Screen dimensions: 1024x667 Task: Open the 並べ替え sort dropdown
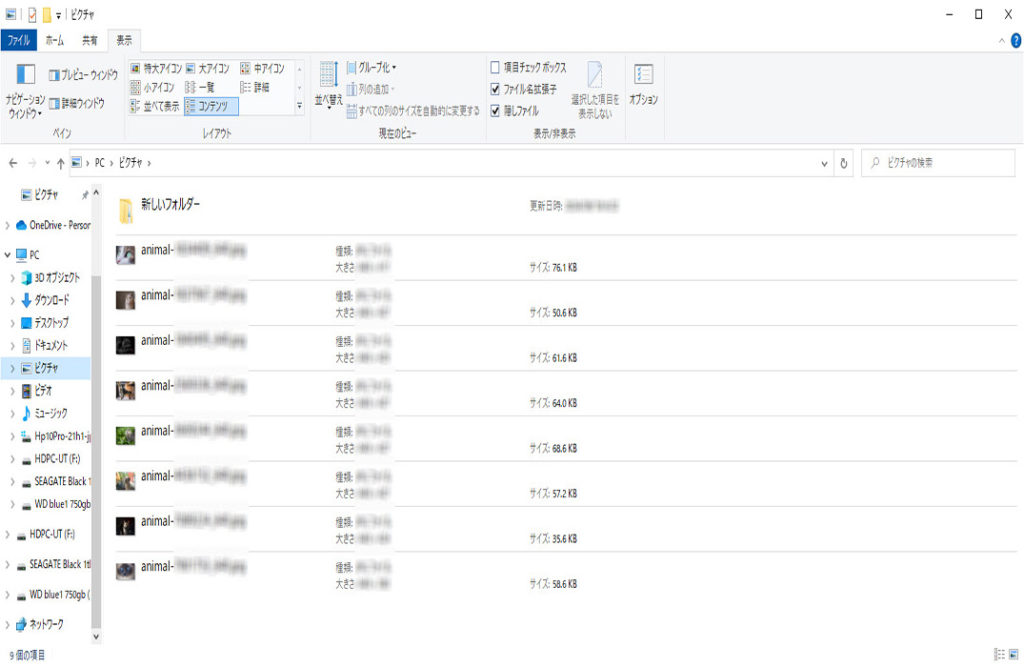pos(328,84)
